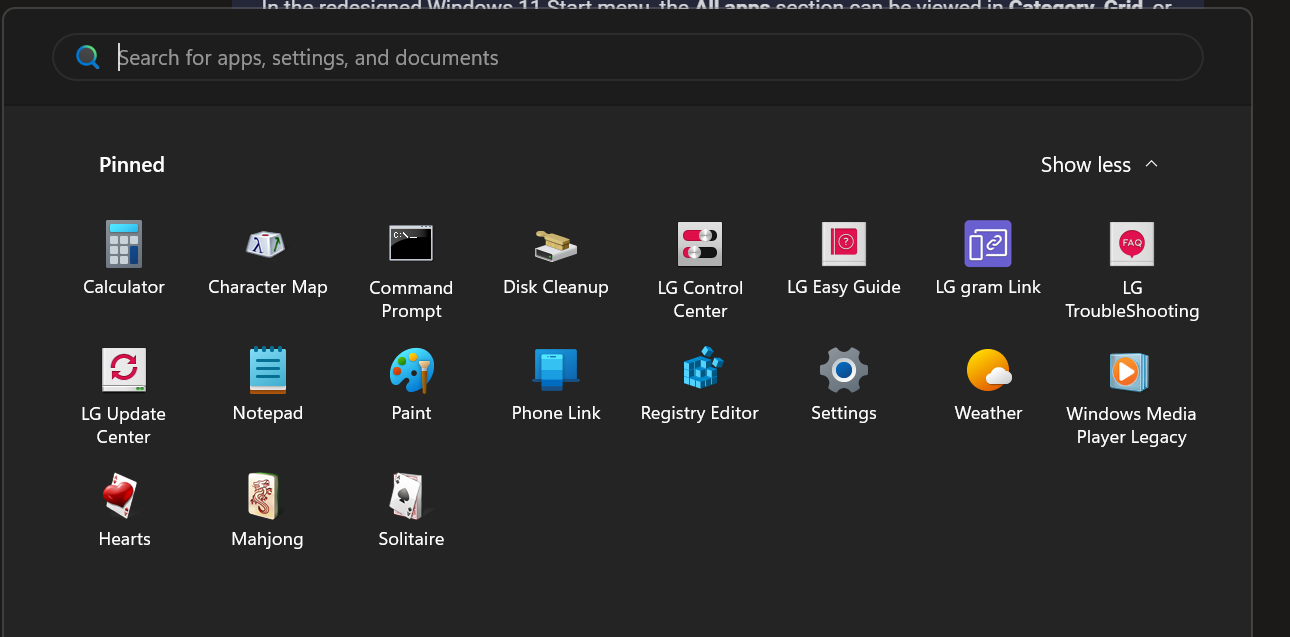Click the Pinned section heading
The image size is (1290, 637).
click(132, 165)
